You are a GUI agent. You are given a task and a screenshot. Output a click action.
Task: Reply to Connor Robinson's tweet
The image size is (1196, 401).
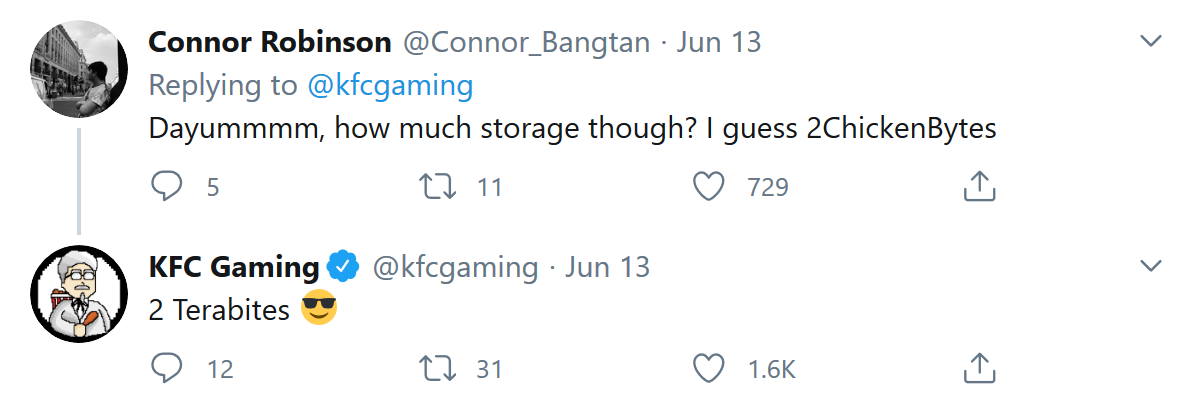point(166,186)
